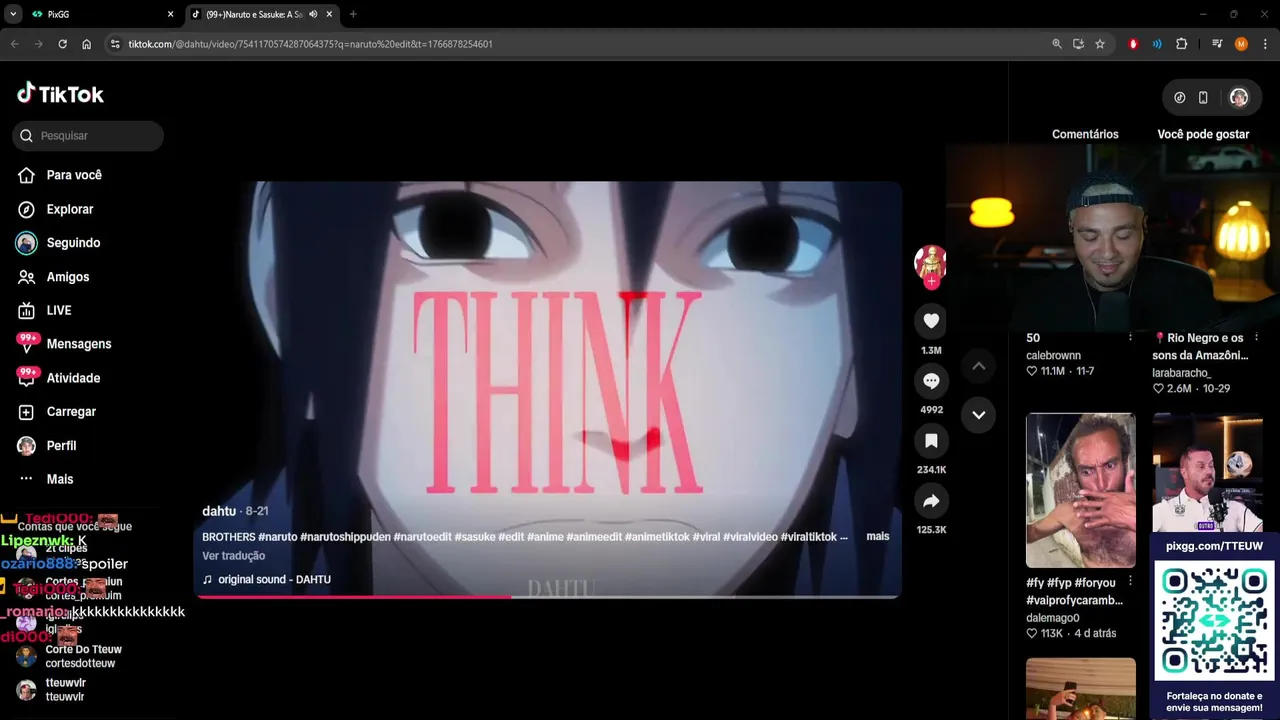The width and height of the screenshot is (1280, 720).
Task: Install app icon in address bar
Action: tap(1078, 44)
